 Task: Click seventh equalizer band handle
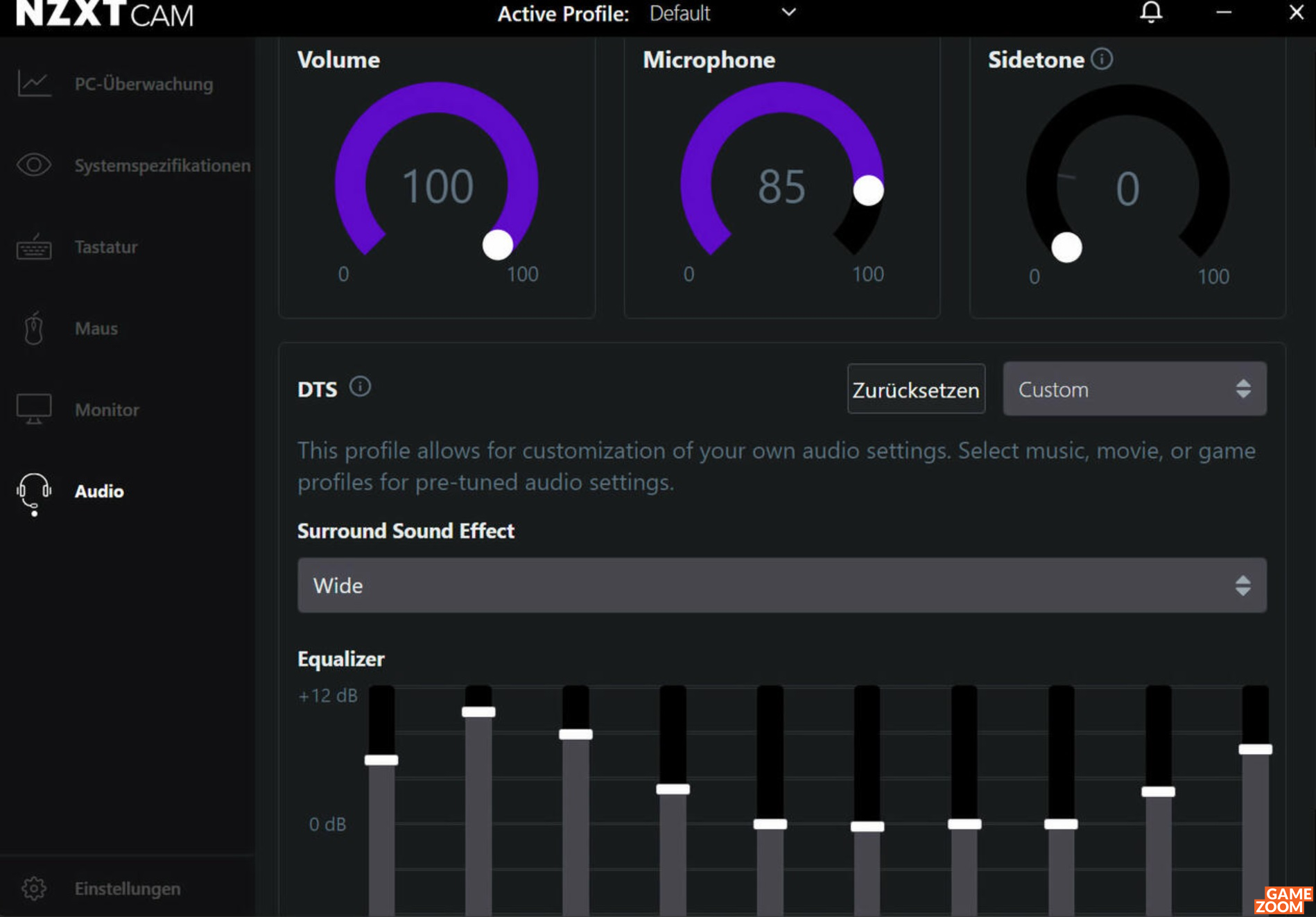click(964, 824)
